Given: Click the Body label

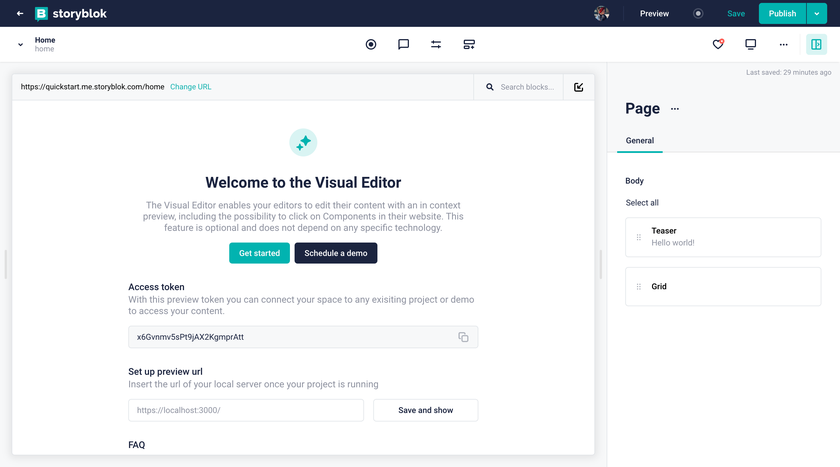Looking at the screenshot, I should (634, 181).
